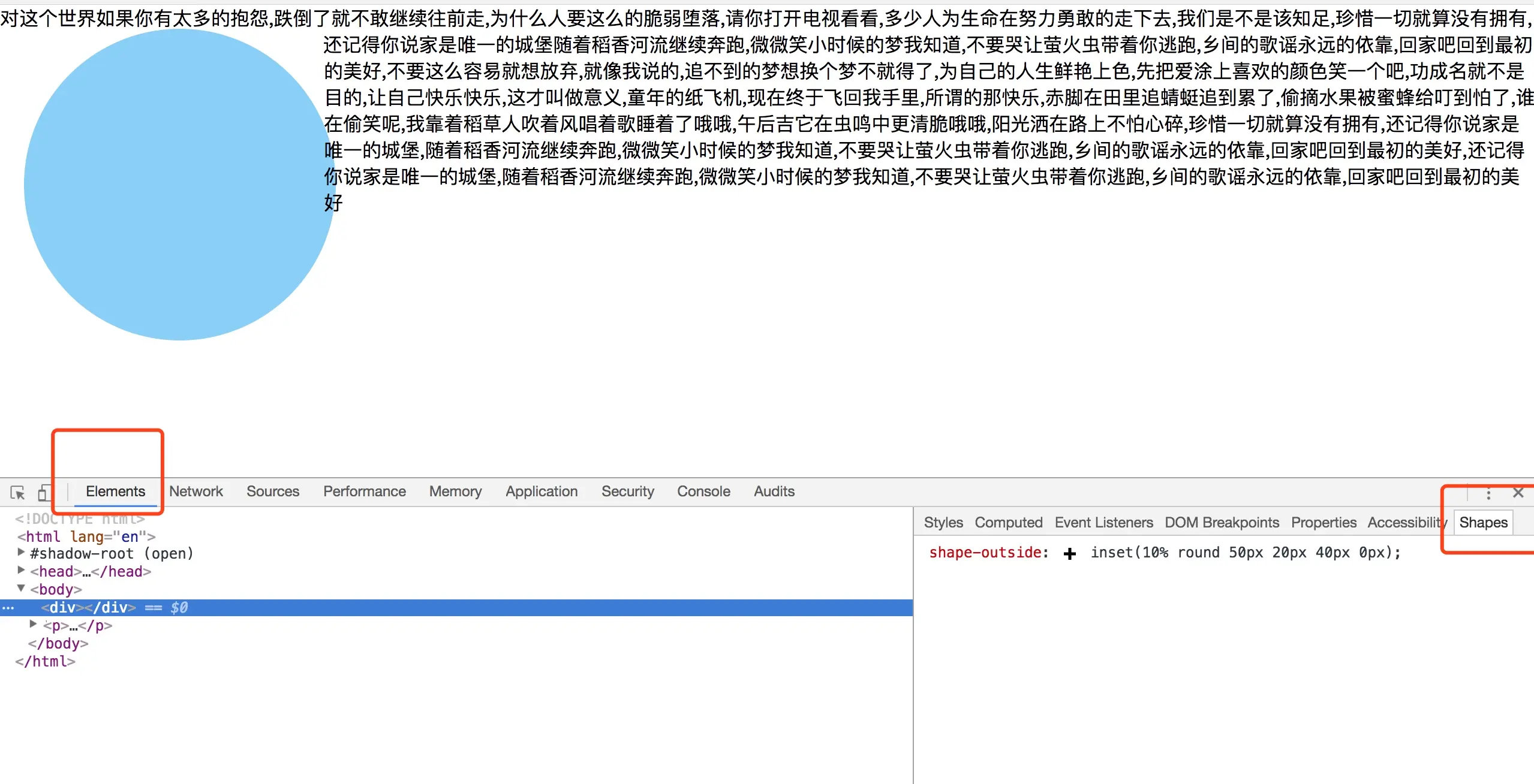
Task: Open Event Listeners pane
Action: 1103,523
